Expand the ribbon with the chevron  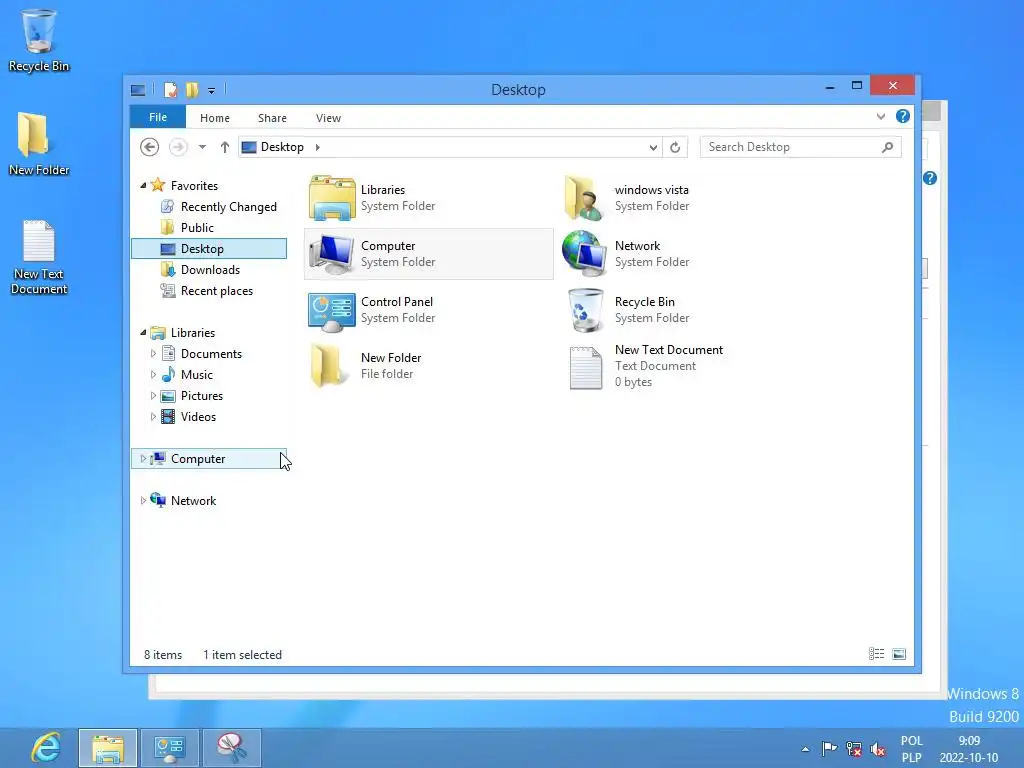coord(880,117)
